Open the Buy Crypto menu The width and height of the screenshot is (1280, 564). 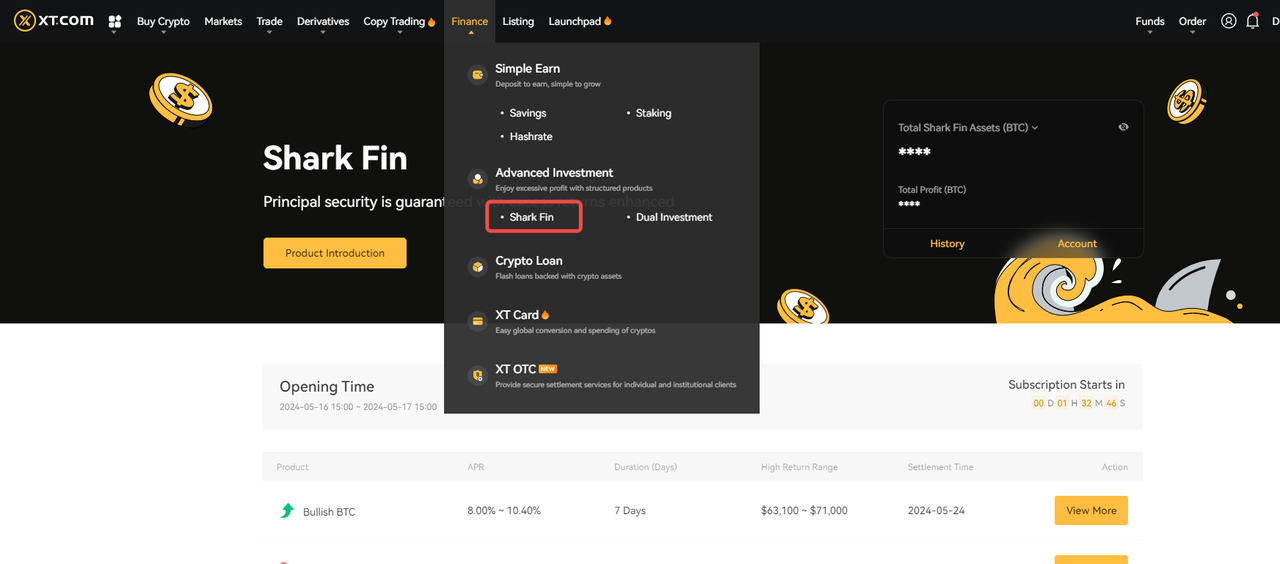click(163, 21)
